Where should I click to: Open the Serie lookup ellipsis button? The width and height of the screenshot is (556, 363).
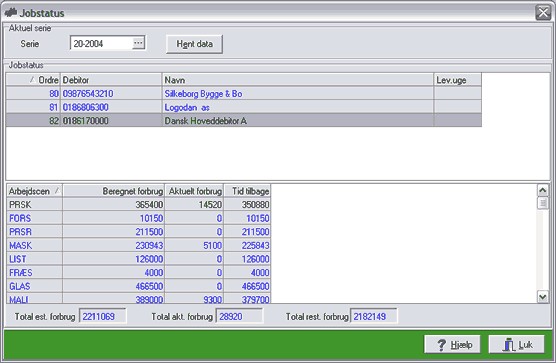138,43
